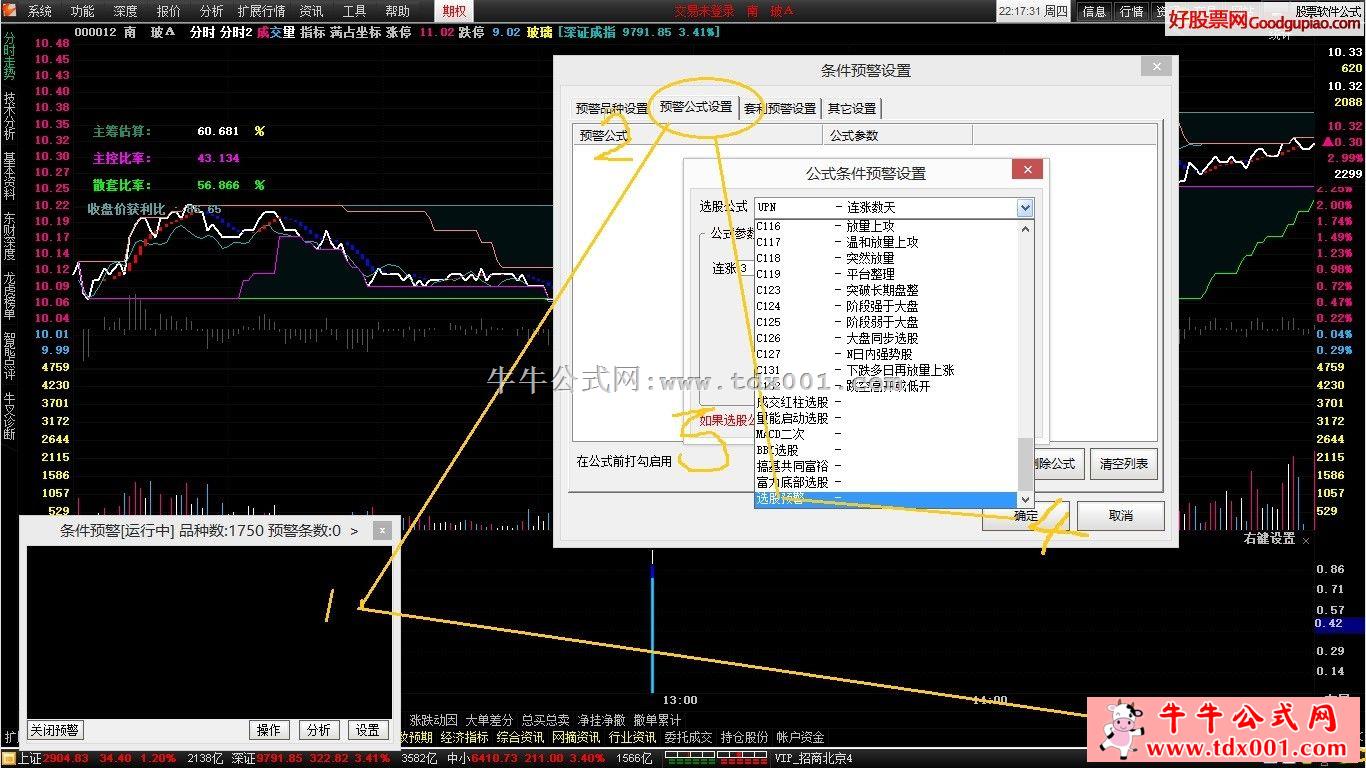Switch to 套利预警设置 tab
Image resolution: width=1366 pixels, height=768 pixels.
coord(780,109)
